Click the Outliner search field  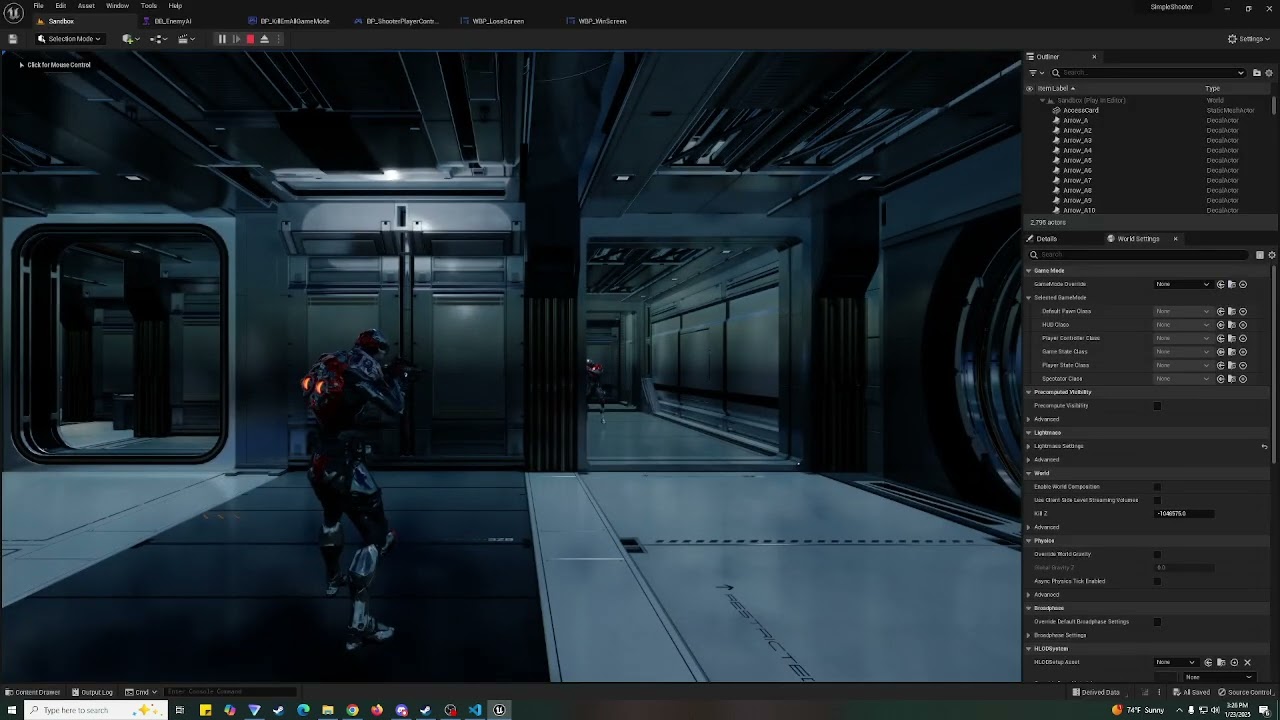tap(1148, 73)
